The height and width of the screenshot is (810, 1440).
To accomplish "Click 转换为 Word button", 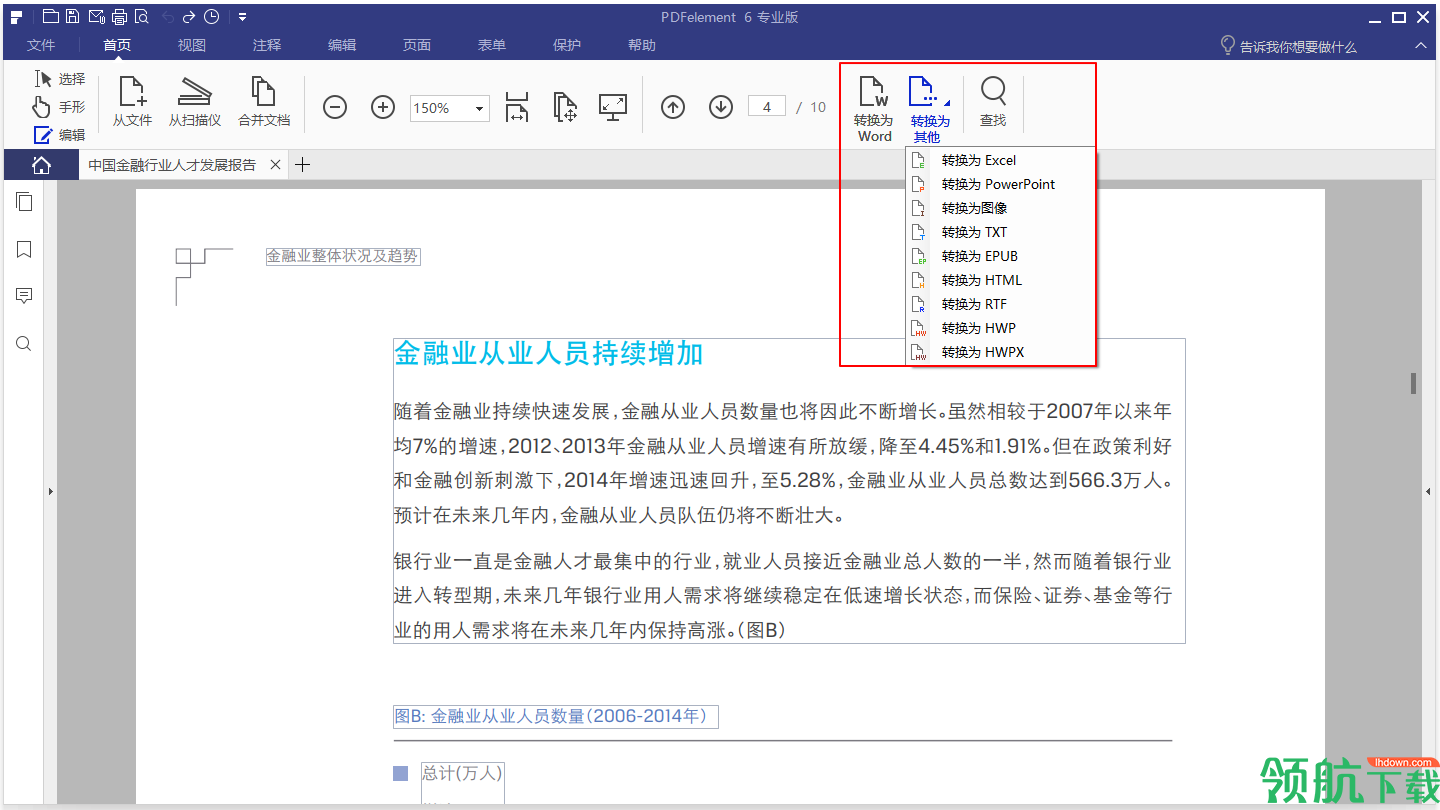I will [874, 108].
